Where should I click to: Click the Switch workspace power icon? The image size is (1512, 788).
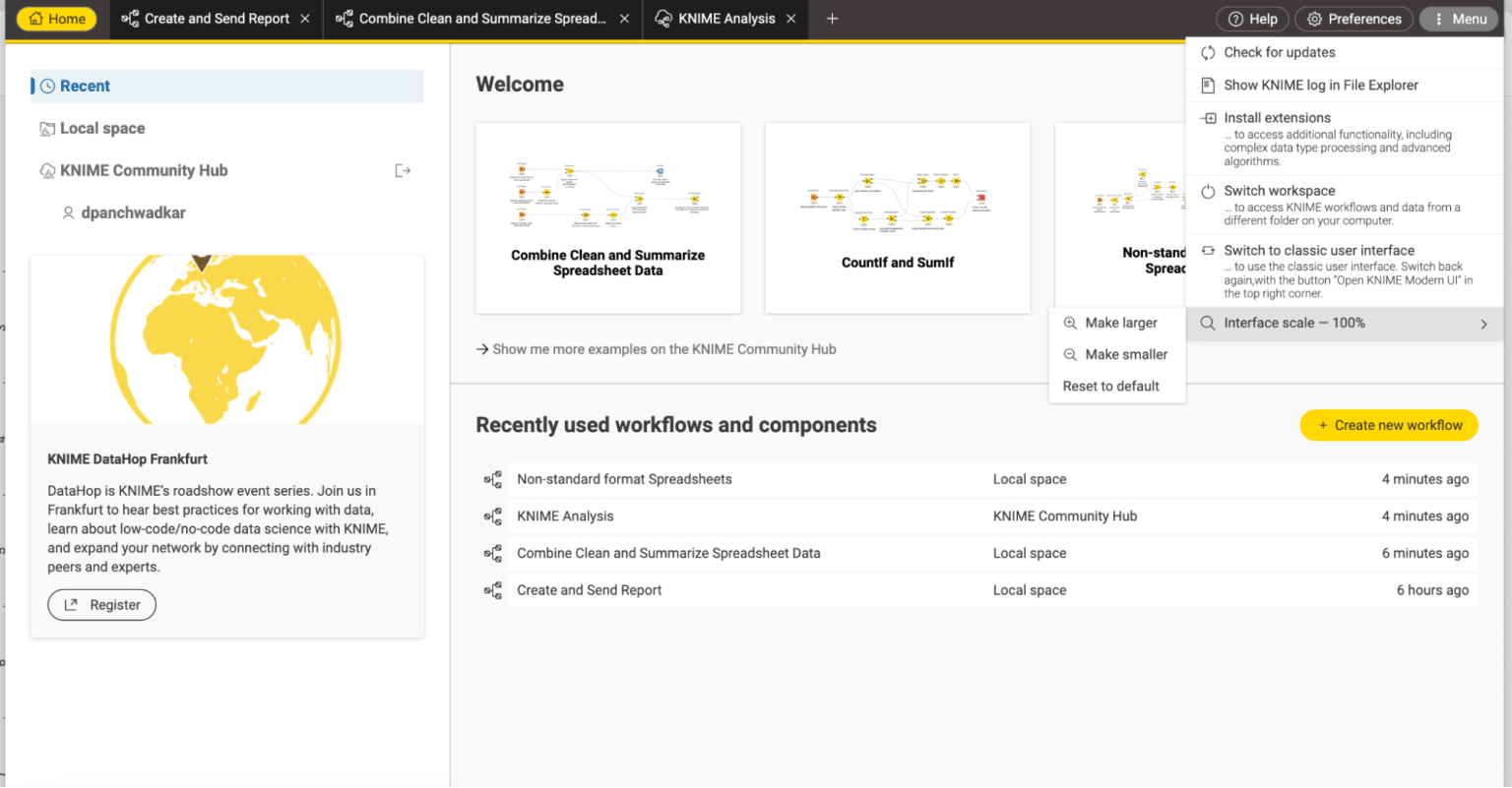tap(1208, 192)
